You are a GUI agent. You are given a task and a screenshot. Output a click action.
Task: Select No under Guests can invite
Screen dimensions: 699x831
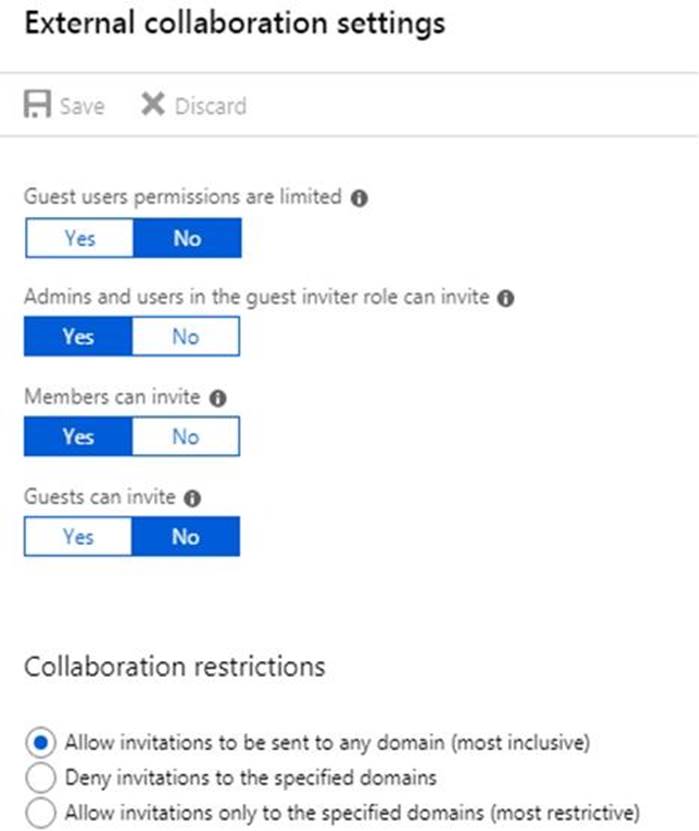[186, 537]
